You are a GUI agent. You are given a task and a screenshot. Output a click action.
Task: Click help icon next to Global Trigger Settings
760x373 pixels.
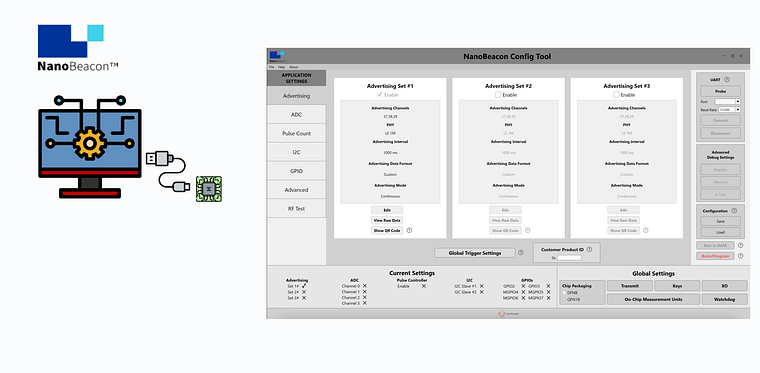[521, 252]
